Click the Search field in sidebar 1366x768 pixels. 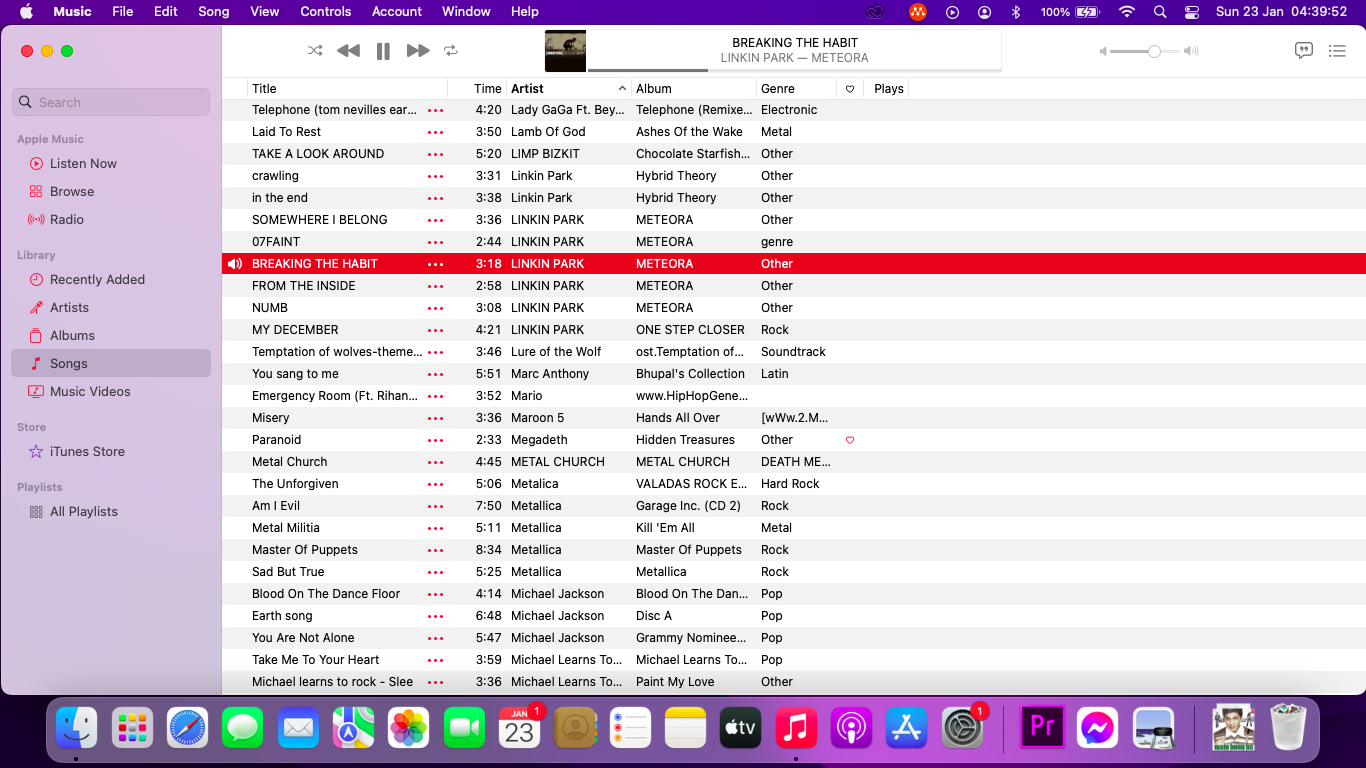[111, 102]
